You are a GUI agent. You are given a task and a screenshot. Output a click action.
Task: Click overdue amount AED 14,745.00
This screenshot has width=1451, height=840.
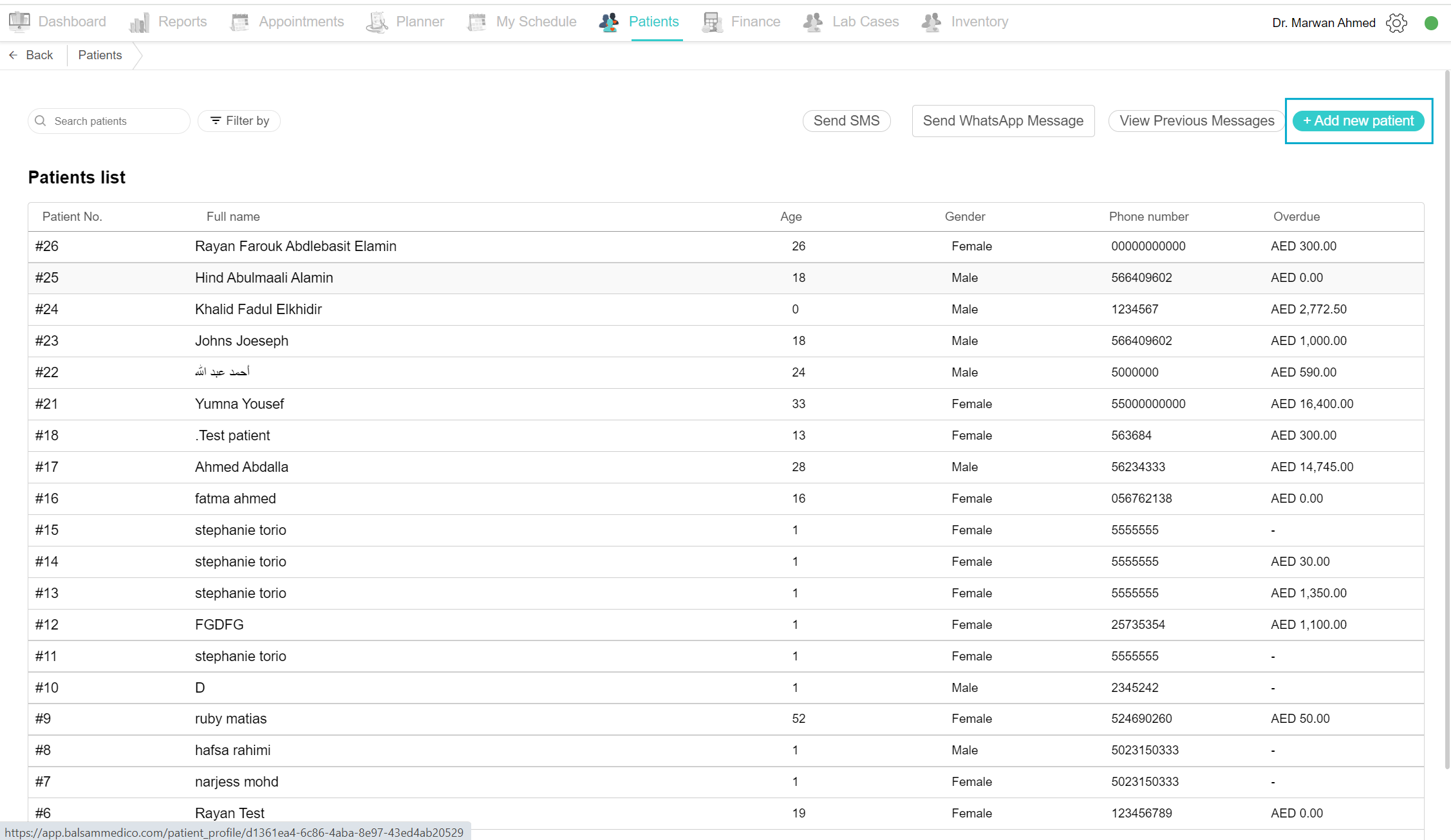coord(1312,467)
